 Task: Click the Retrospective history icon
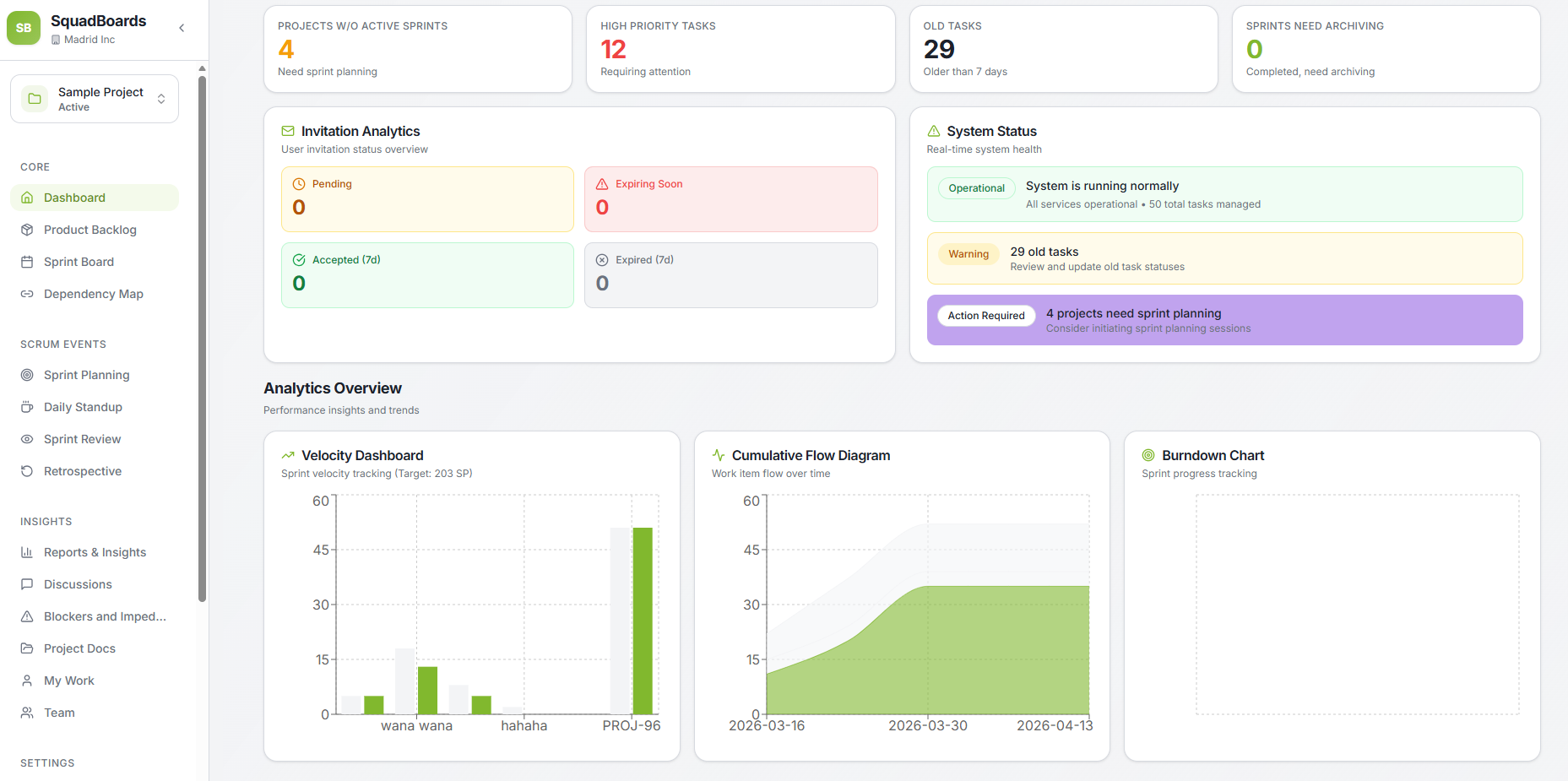[27, 471]
